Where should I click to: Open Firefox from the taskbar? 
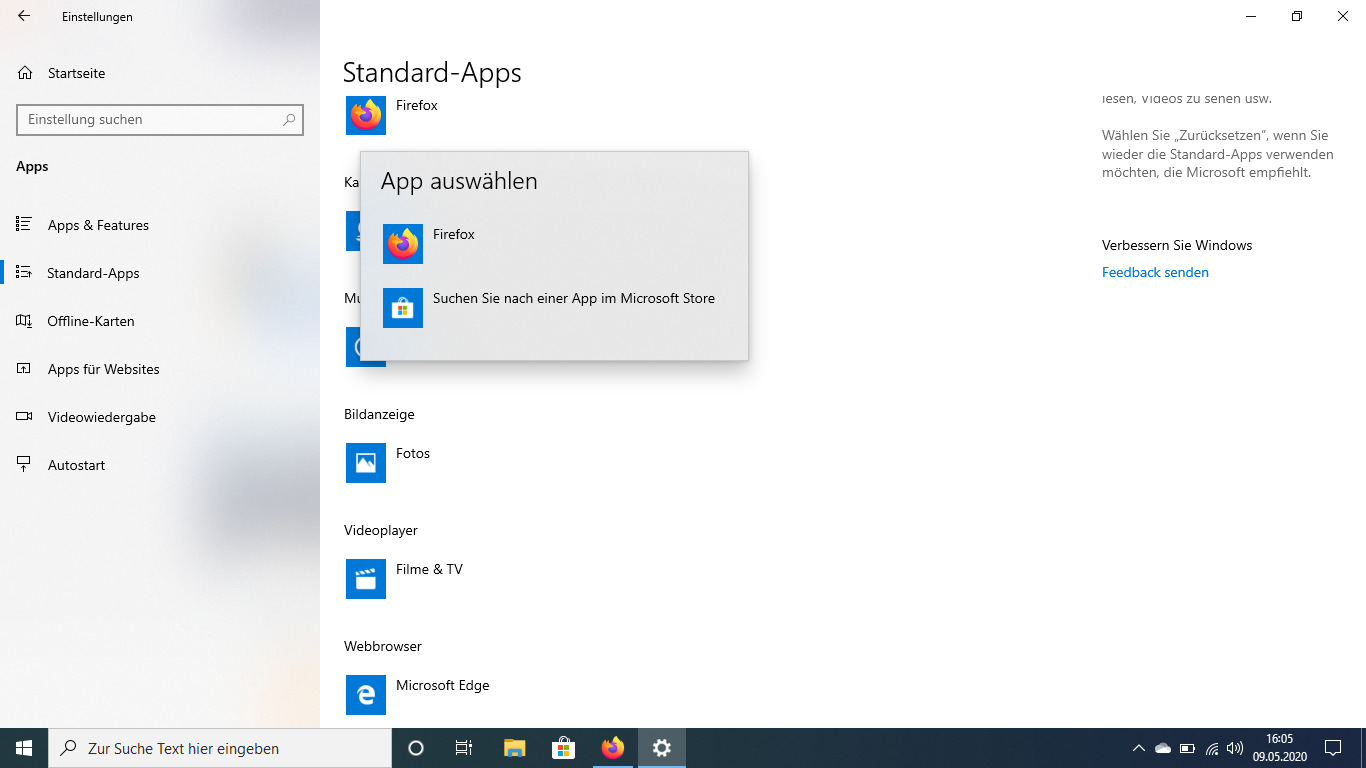(612, 748)
